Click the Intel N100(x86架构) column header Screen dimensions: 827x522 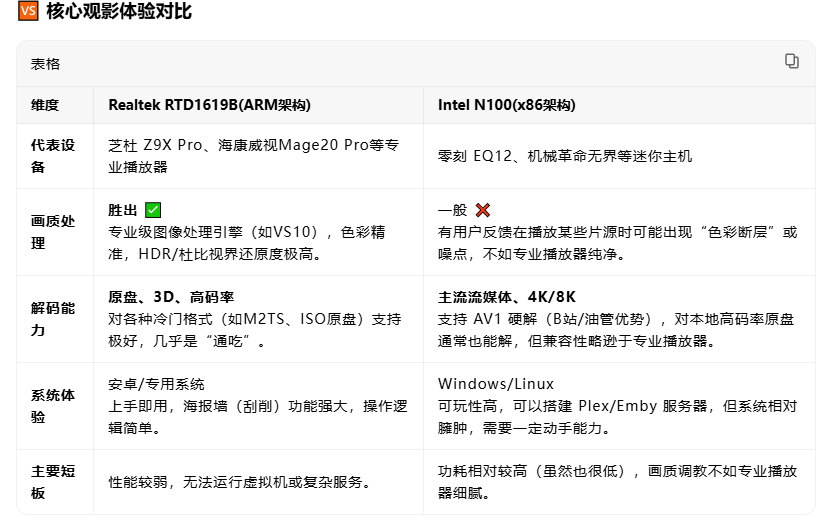point(506,105)
